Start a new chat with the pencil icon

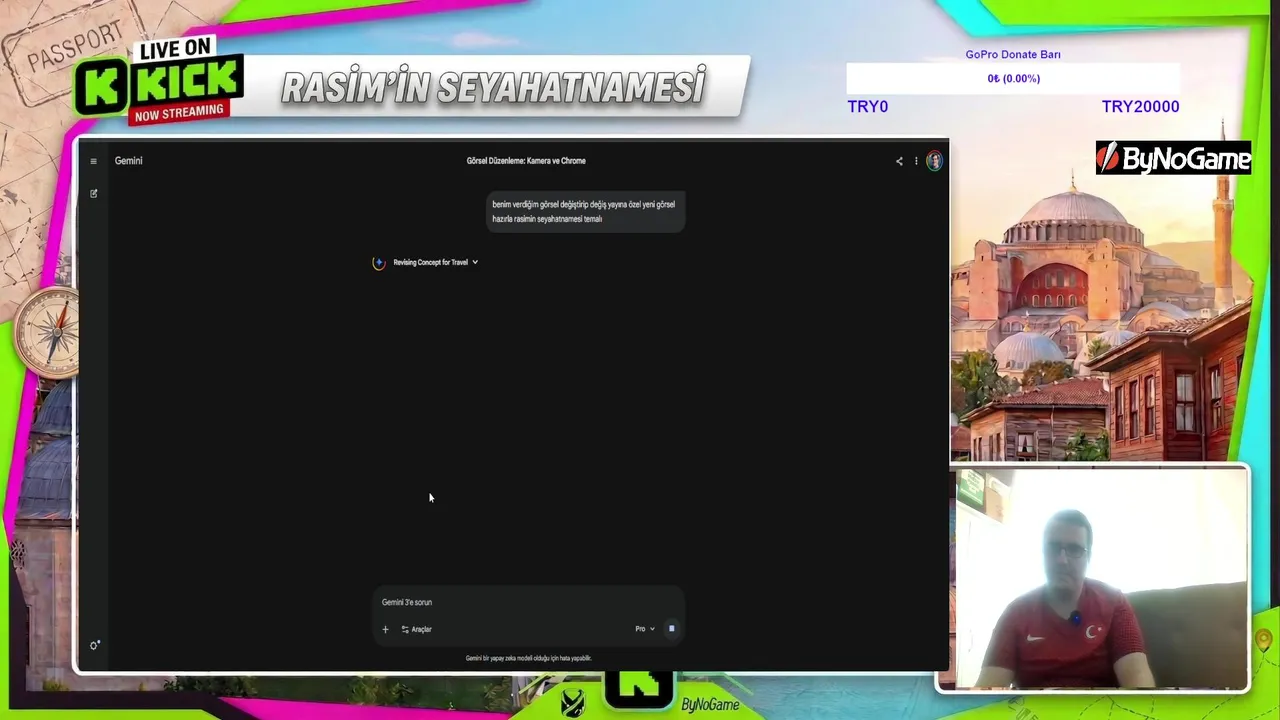[x=93, y=194]
